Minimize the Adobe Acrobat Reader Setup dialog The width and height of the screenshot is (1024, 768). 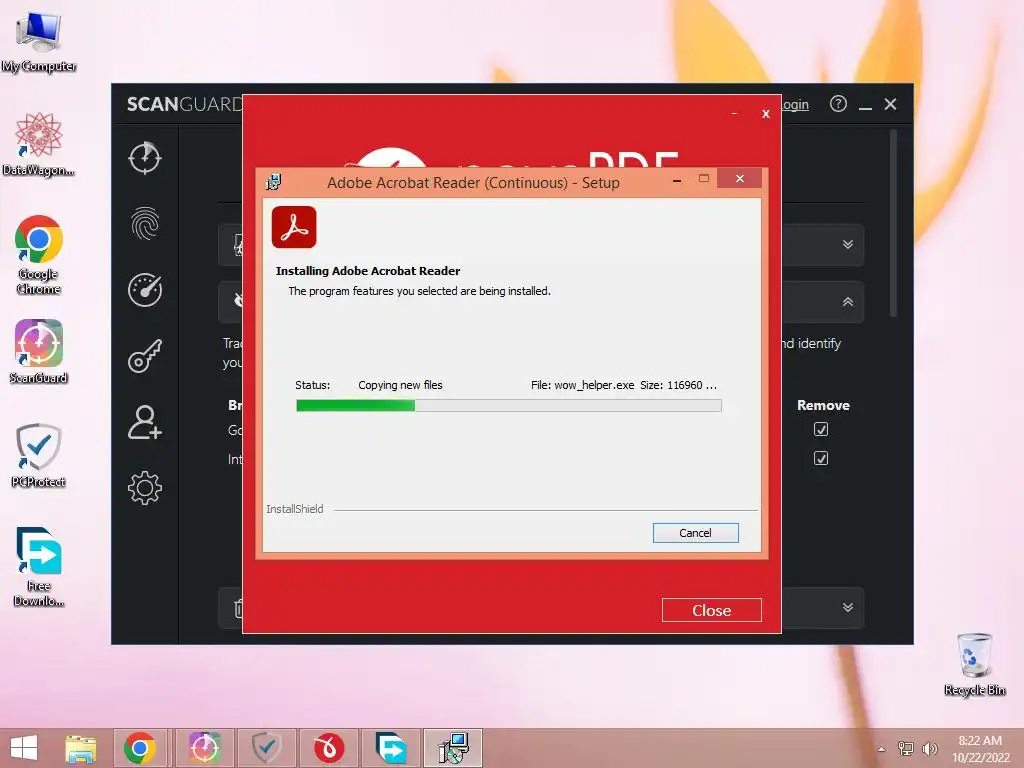point(677,180)
